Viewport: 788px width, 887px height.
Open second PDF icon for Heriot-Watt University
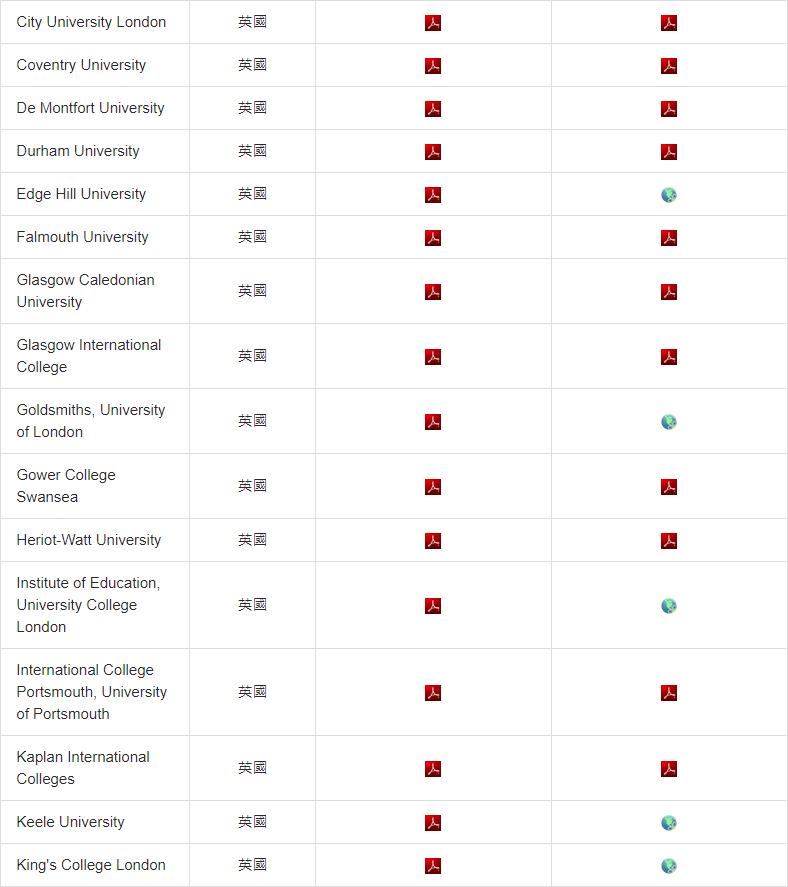point(669,541)
